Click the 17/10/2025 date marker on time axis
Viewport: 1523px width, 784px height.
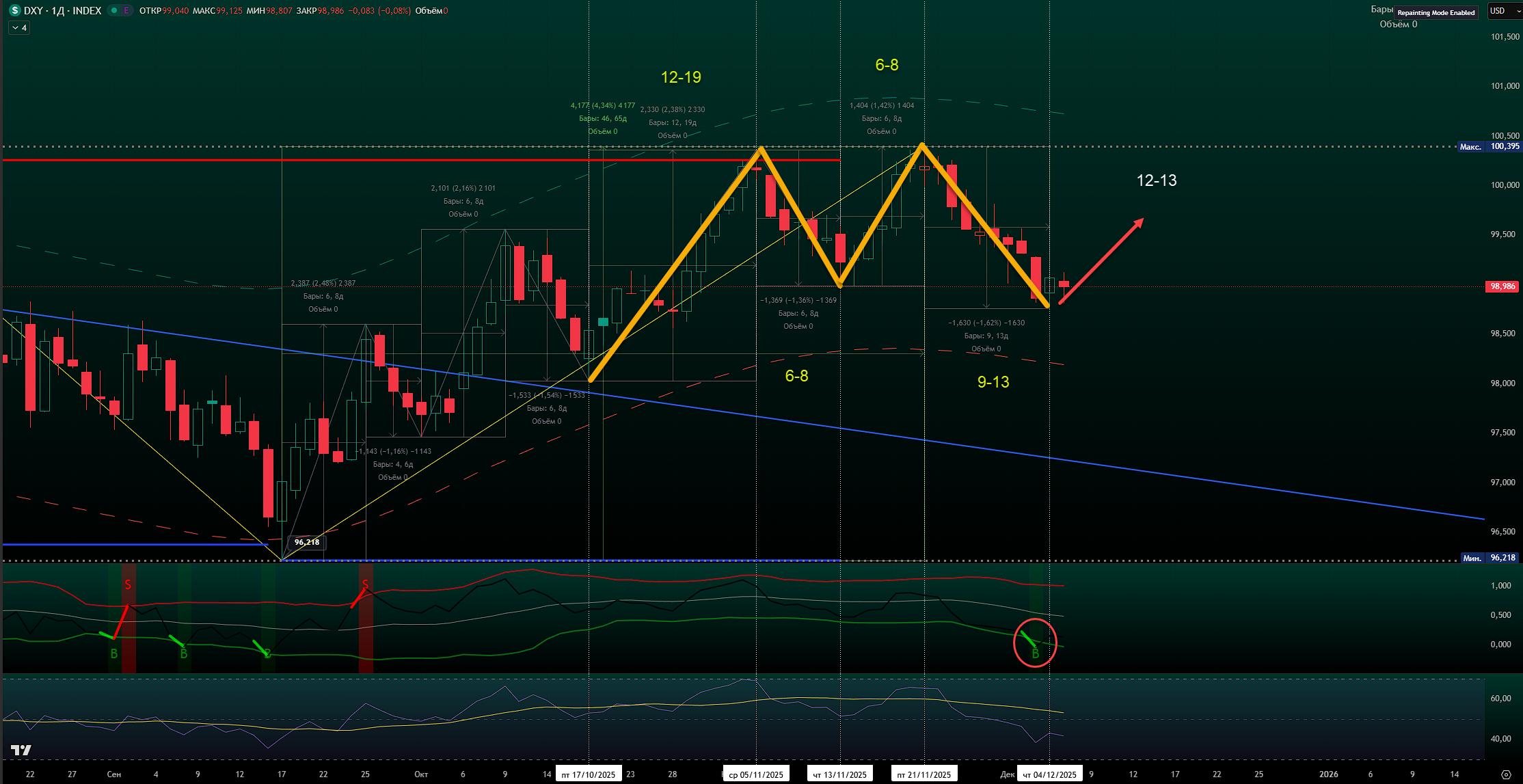pyautogui.click(x=588, y=774)
